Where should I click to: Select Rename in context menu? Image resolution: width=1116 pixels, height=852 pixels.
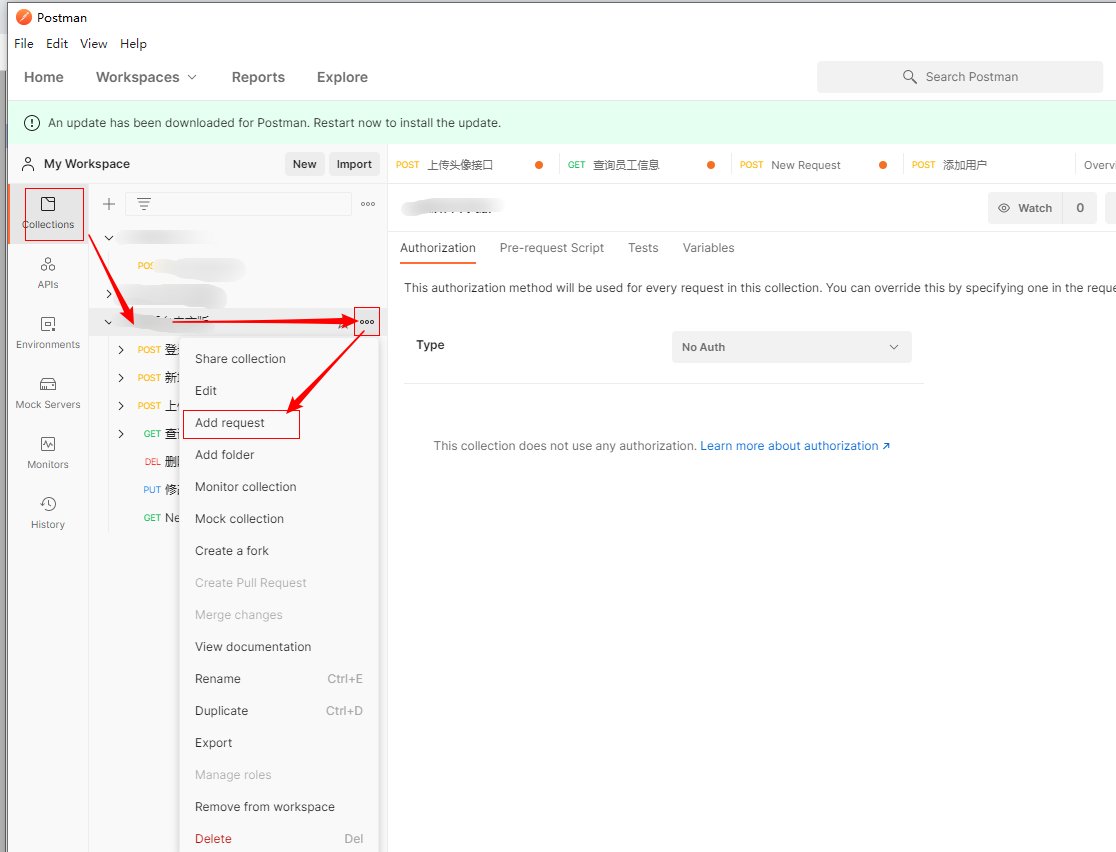(279, 679)
